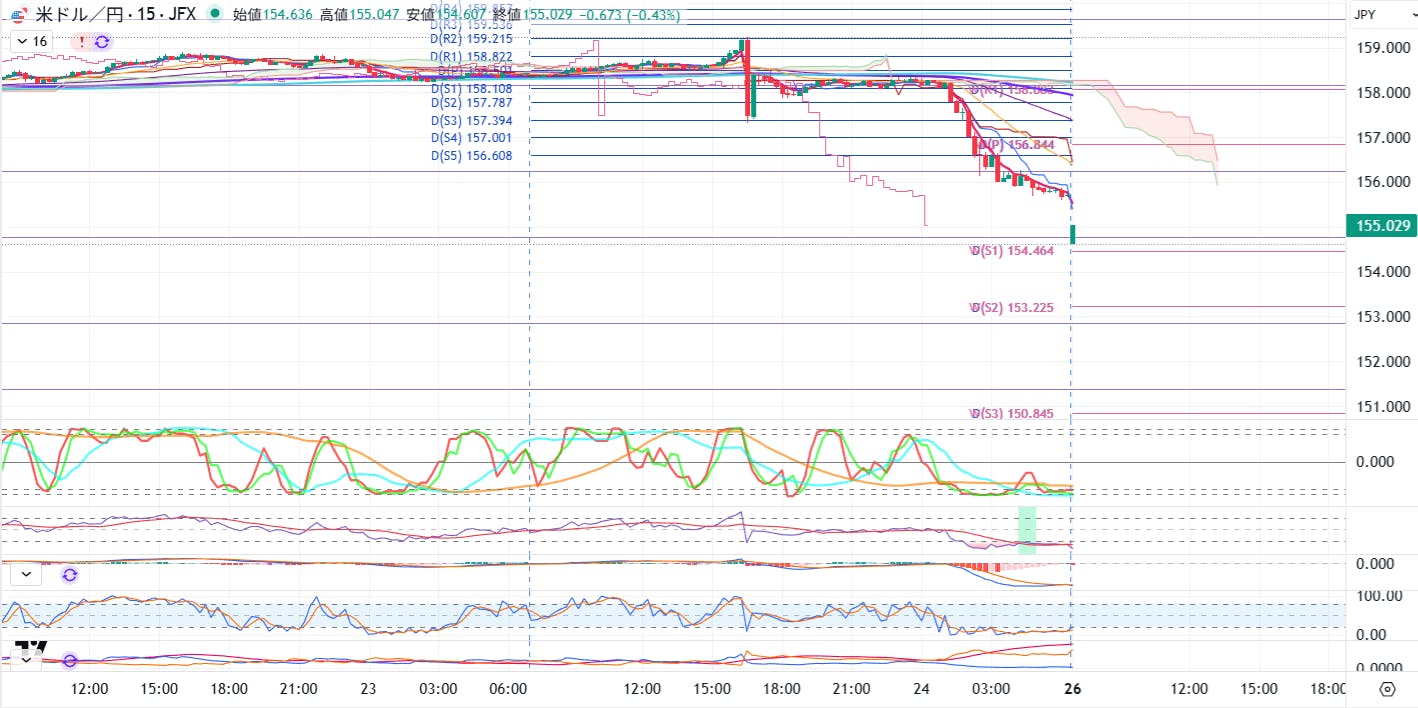Click the purple refresh icon in MACD pane
The image size is (1418, 708).
(x=69, y=575)
